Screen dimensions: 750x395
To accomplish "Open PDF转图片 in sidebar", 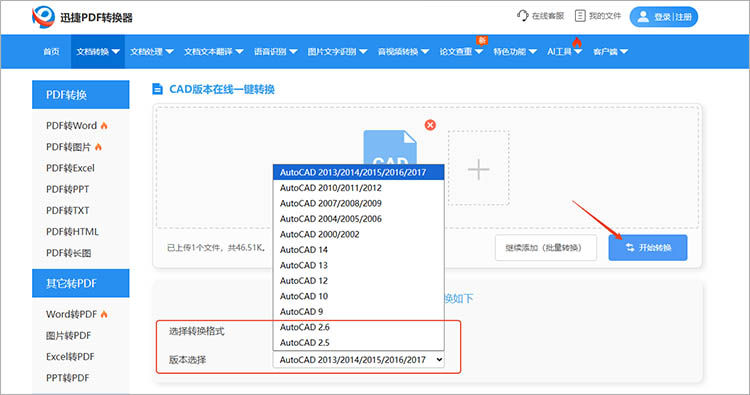I will pyautogui.click(x=68, y=147).
